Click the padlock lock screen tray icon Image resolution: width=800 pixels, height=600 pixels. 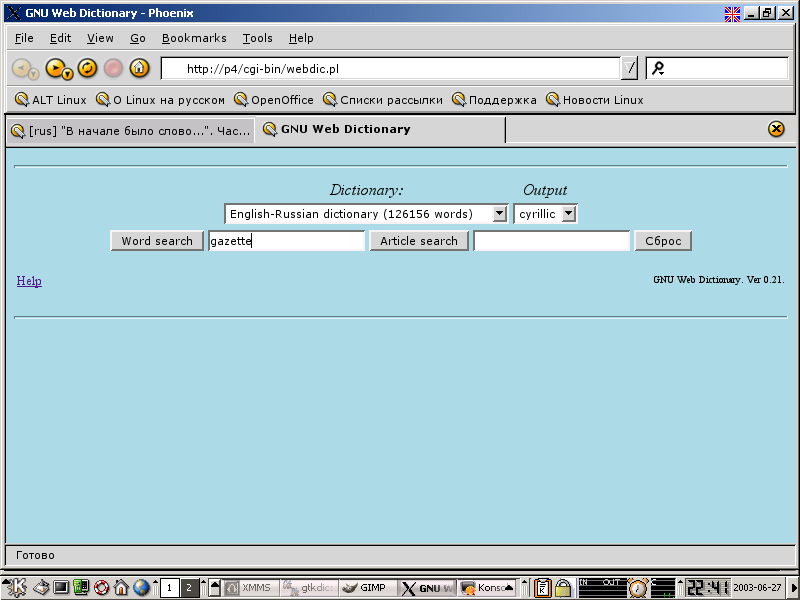coord(563,588)
